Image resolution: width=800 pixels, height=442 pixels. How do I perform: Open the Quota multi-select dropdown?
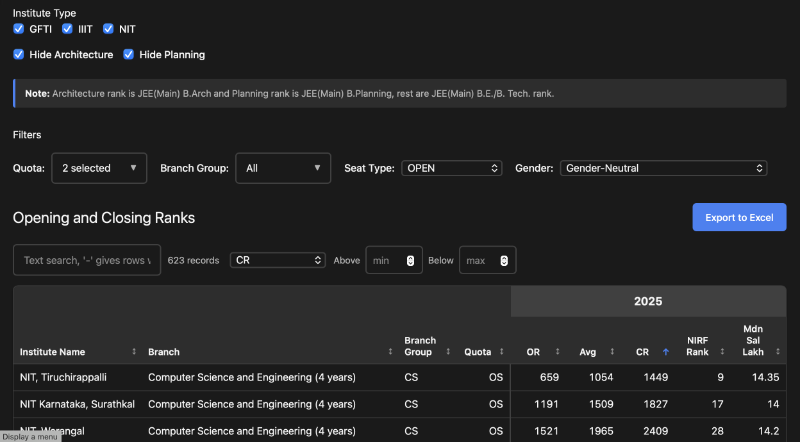coord(99,168)
